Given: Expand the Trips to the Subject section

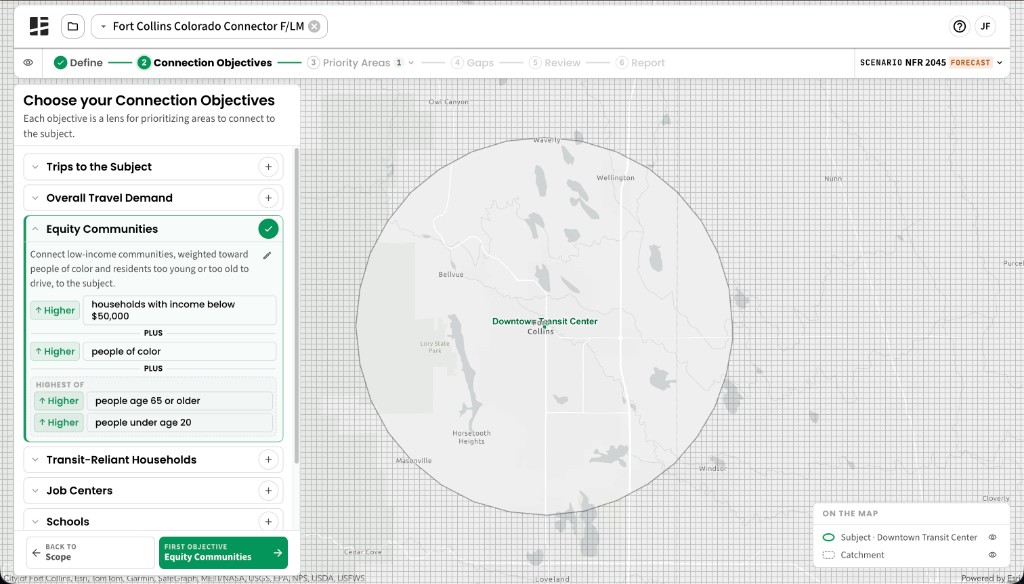Looking at the screenshot, I should click(x=35, y=167).
